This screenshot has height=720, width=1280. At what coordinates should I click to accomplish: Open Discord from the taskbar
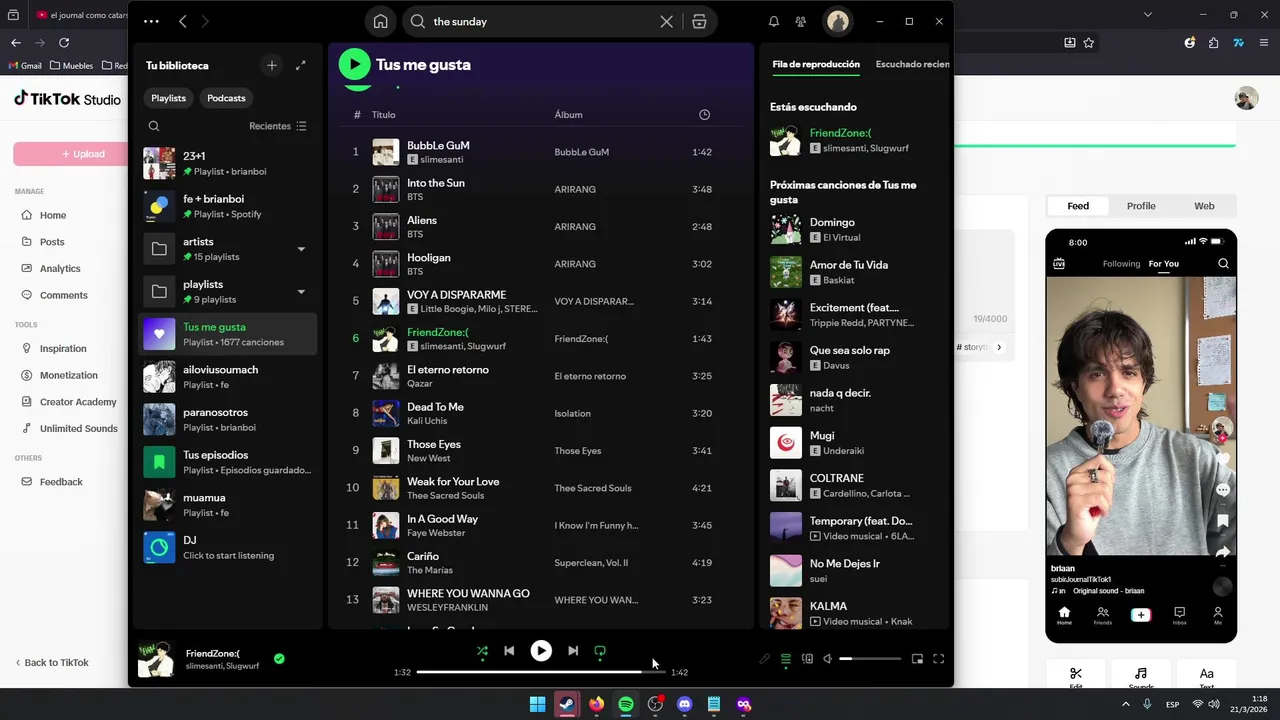pos(684,704)
